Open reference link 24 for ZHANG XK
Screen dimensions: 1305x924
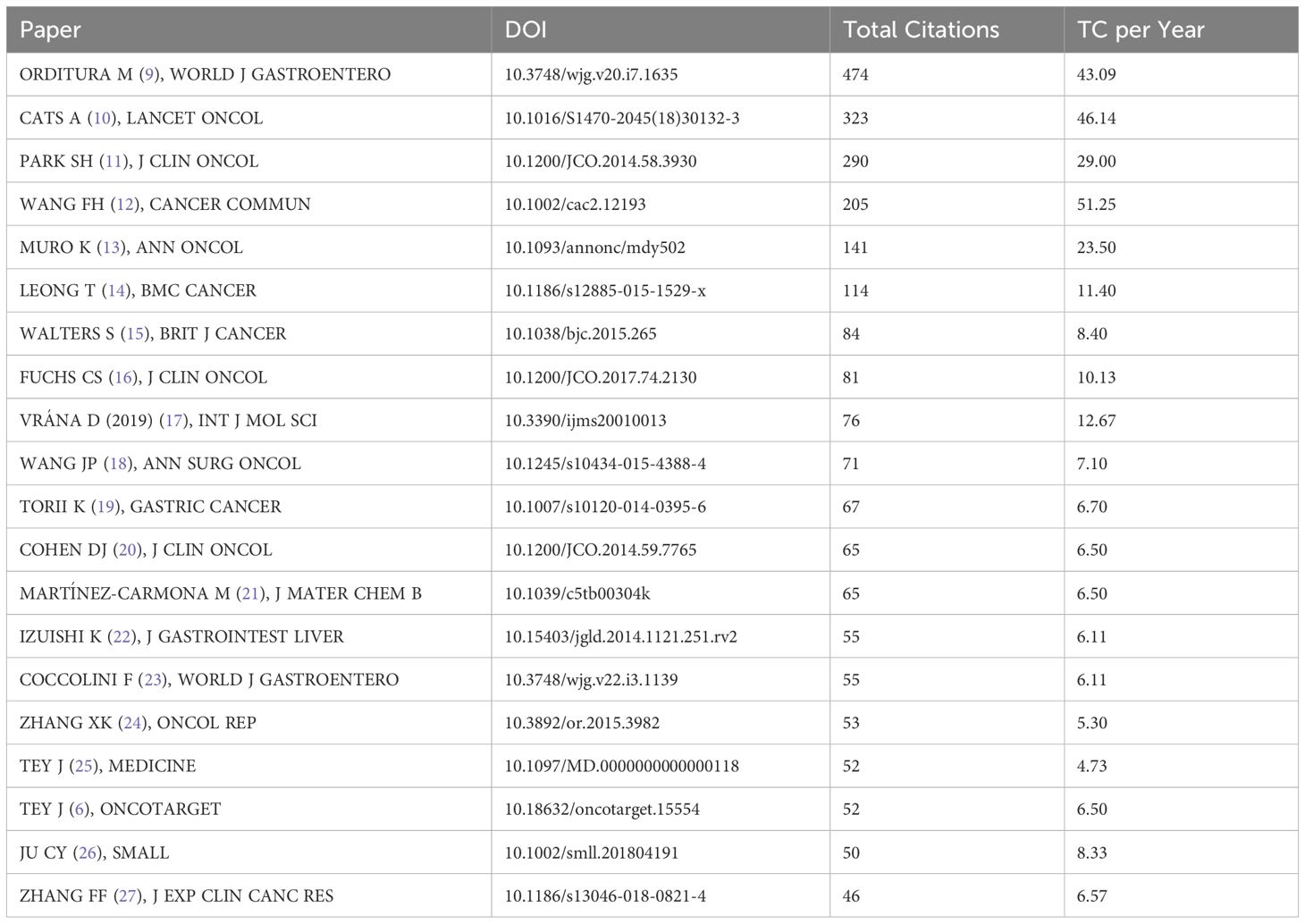tap(132, 722)
